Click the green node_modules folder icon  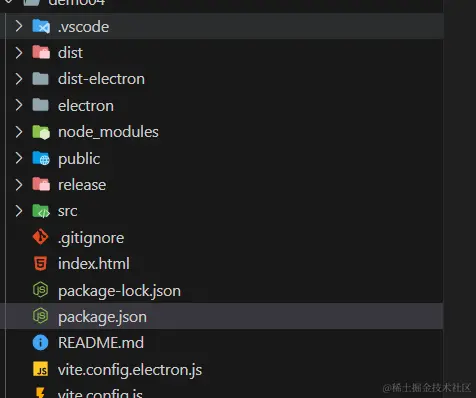tap(41, 132)
